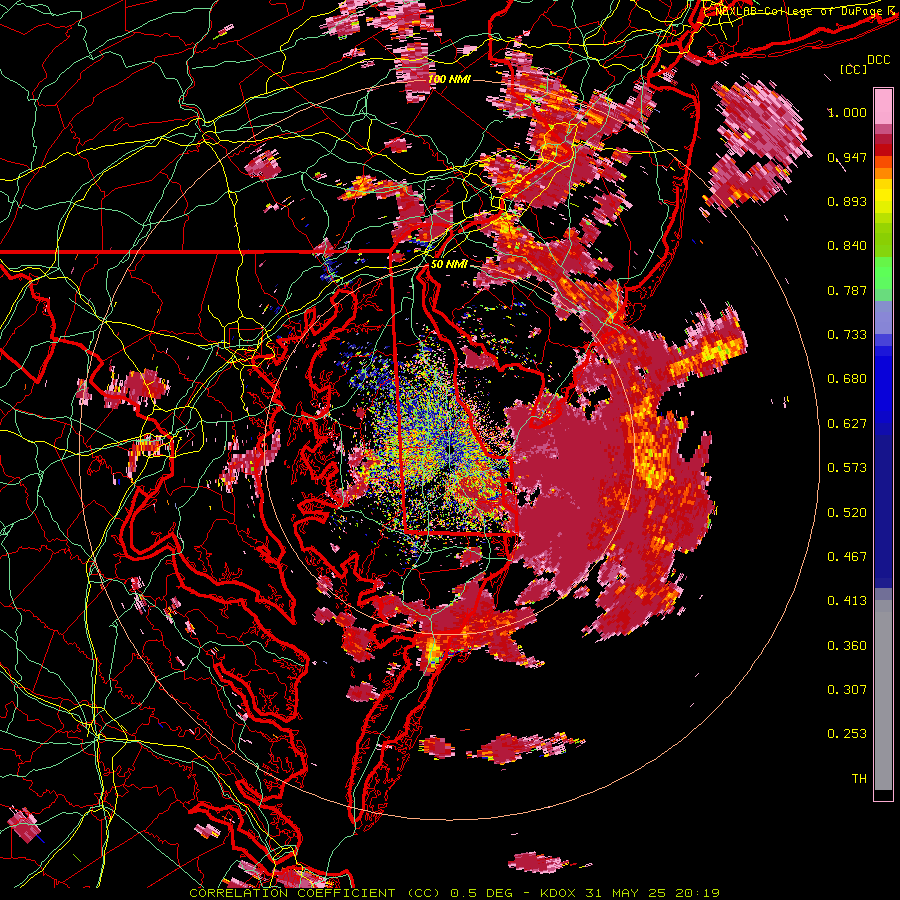Click the 0.307 legend value

(x=847, y=690)
